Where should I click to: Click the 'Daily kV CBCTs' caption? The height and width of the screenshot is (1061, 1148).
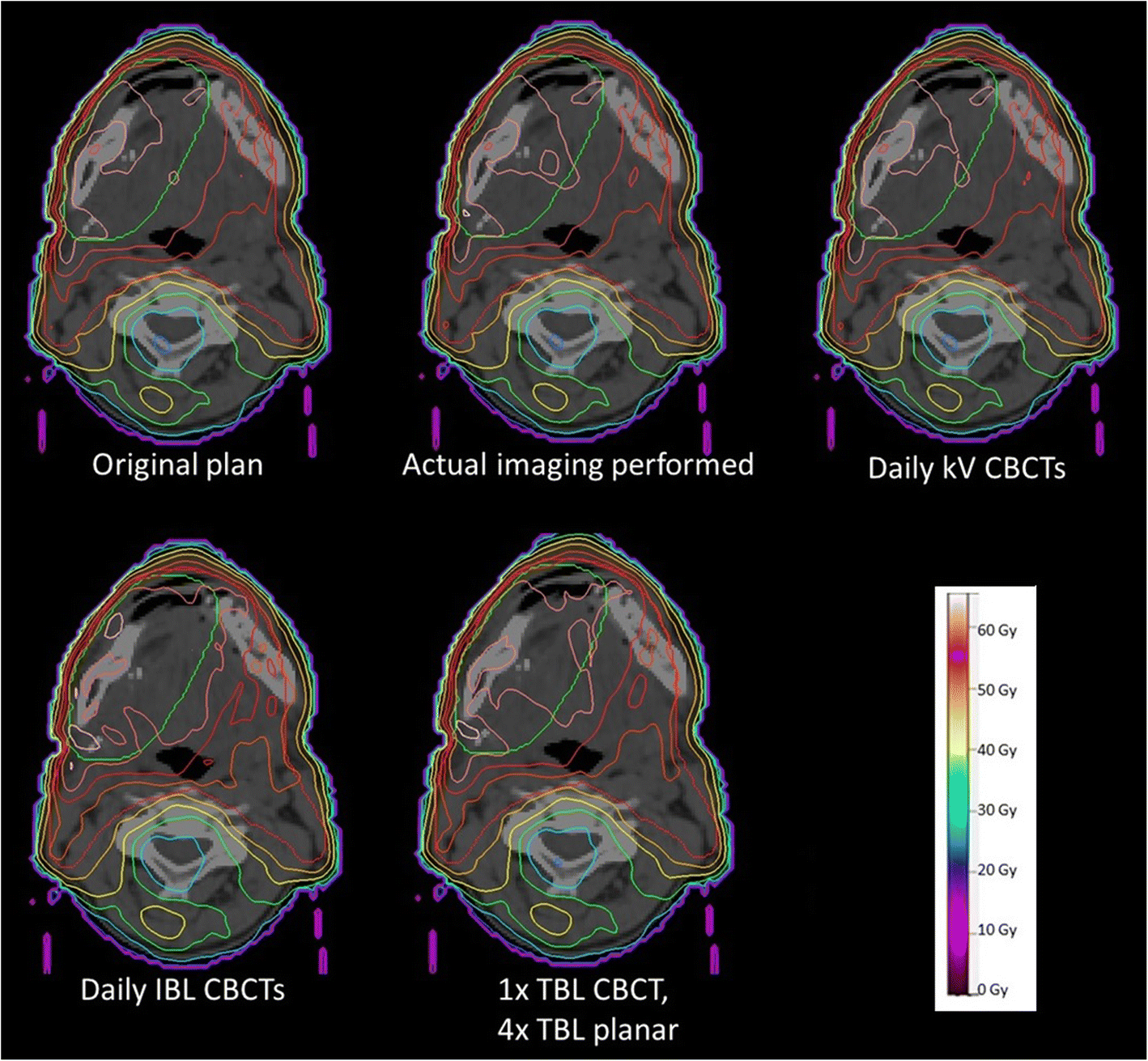[967, 468]
